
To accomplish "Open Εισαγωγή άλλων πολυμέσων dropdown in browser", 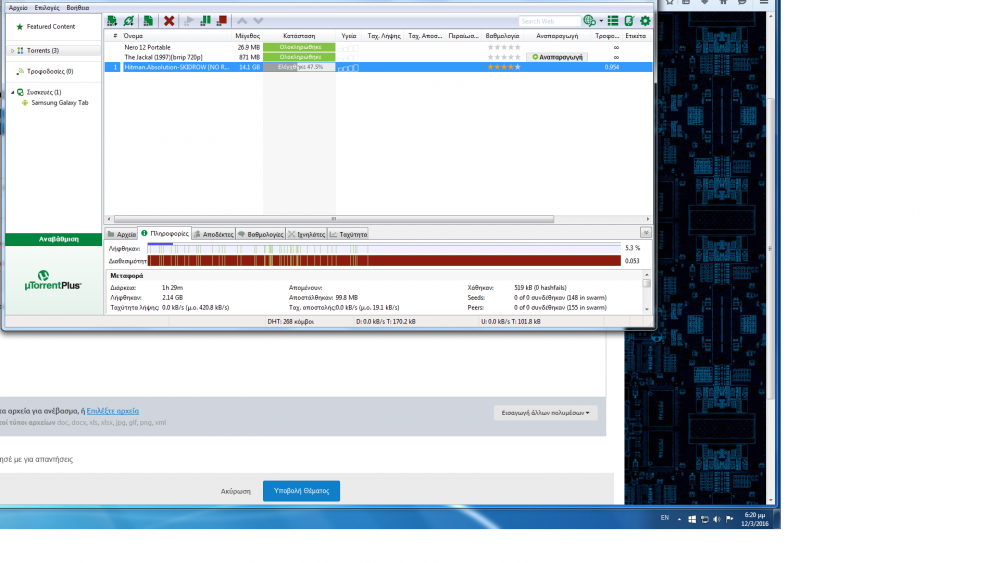I will 545,413.
